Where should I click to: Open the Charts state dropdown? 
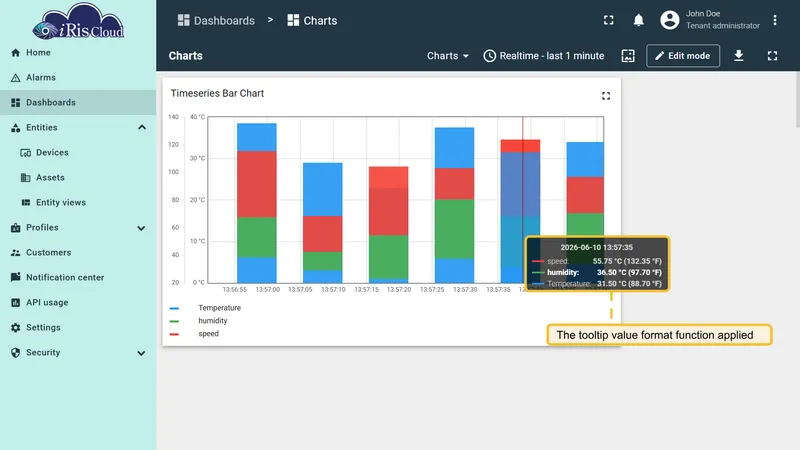(447, 56)
